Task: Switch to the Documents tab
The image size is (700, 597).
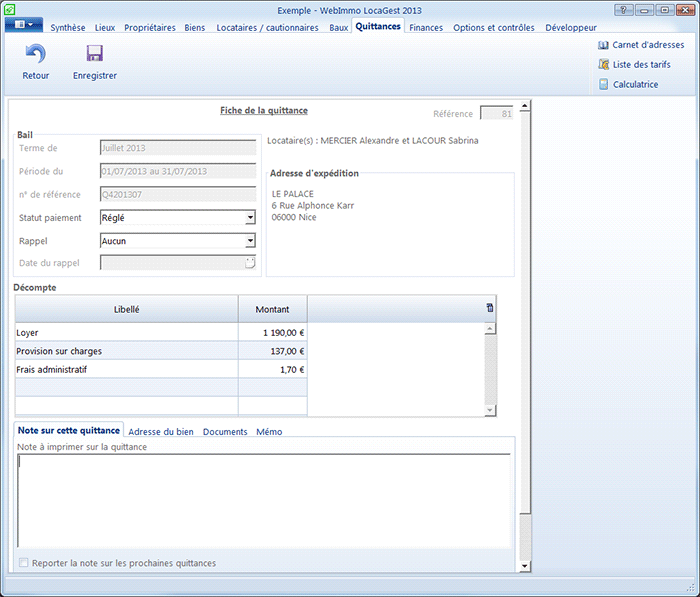Action: (225, 432)
